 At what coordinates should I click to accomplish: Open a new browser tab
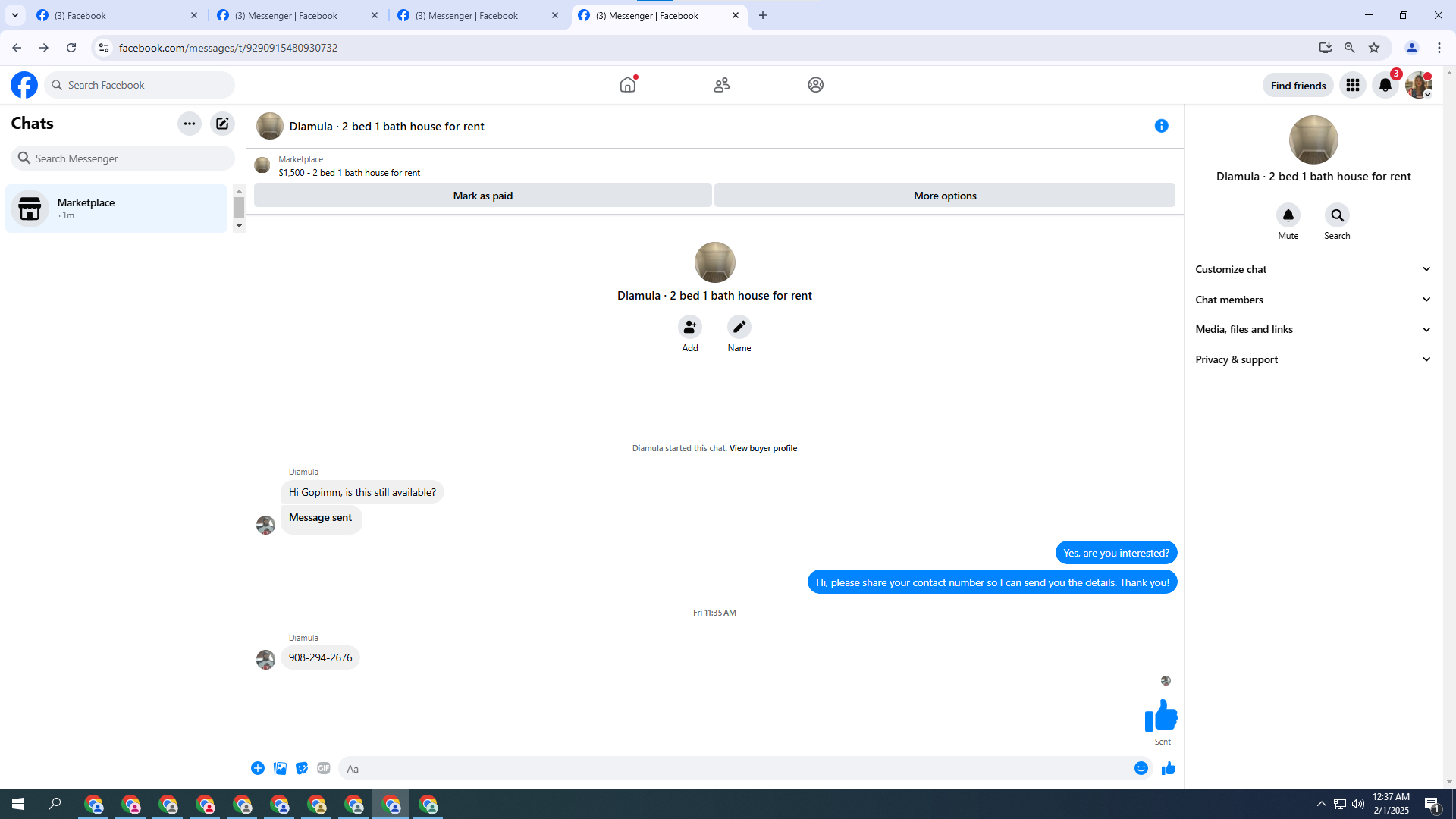click(x=763, y=15)
